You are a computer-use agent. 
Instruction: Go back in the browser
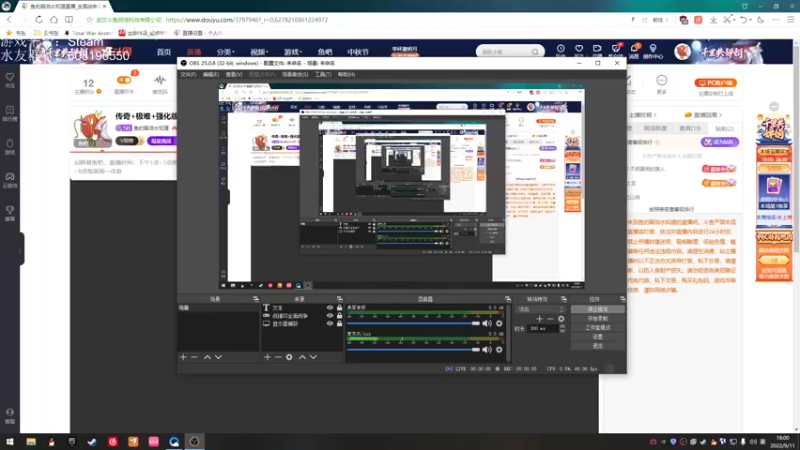9,19
